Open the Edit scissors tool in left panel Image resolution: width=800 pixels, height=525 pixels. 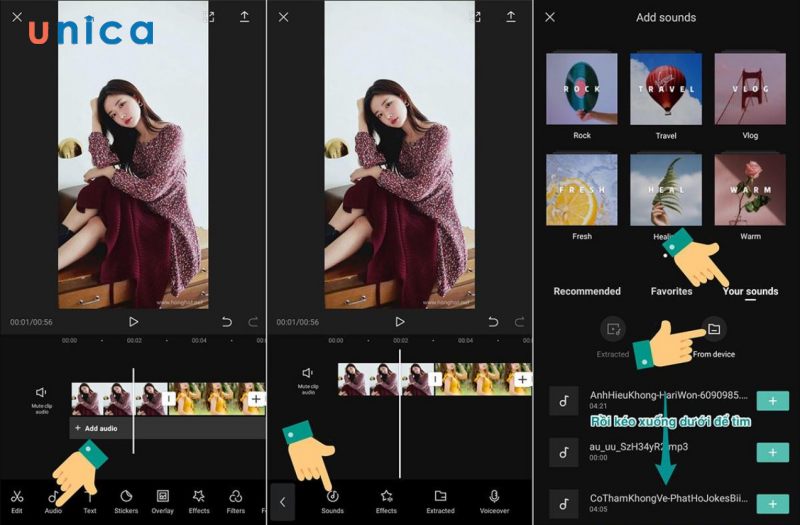pos(17,501)
